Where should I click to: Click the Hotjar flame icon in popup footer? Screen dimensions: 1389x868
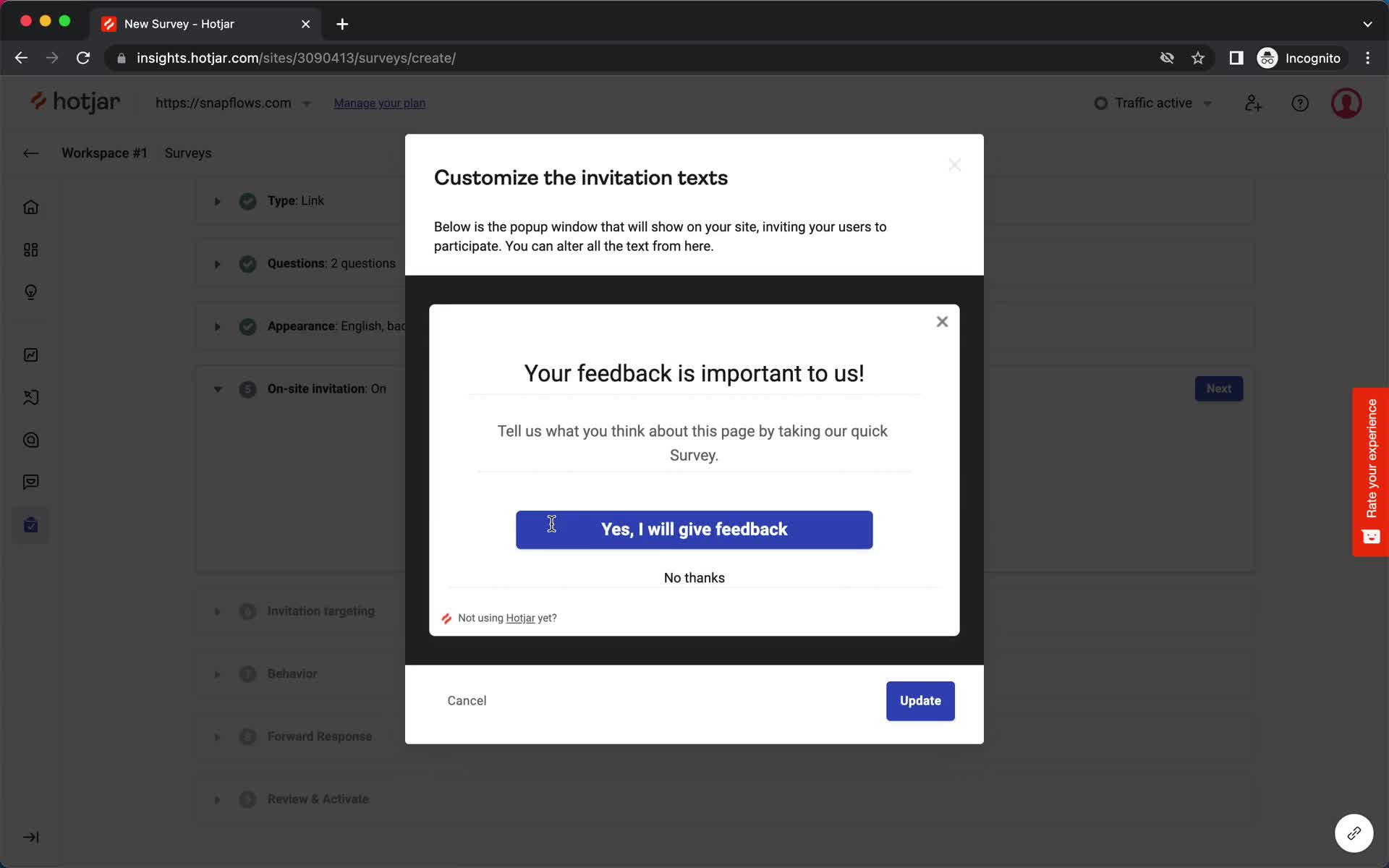click(x=446, y=618)
